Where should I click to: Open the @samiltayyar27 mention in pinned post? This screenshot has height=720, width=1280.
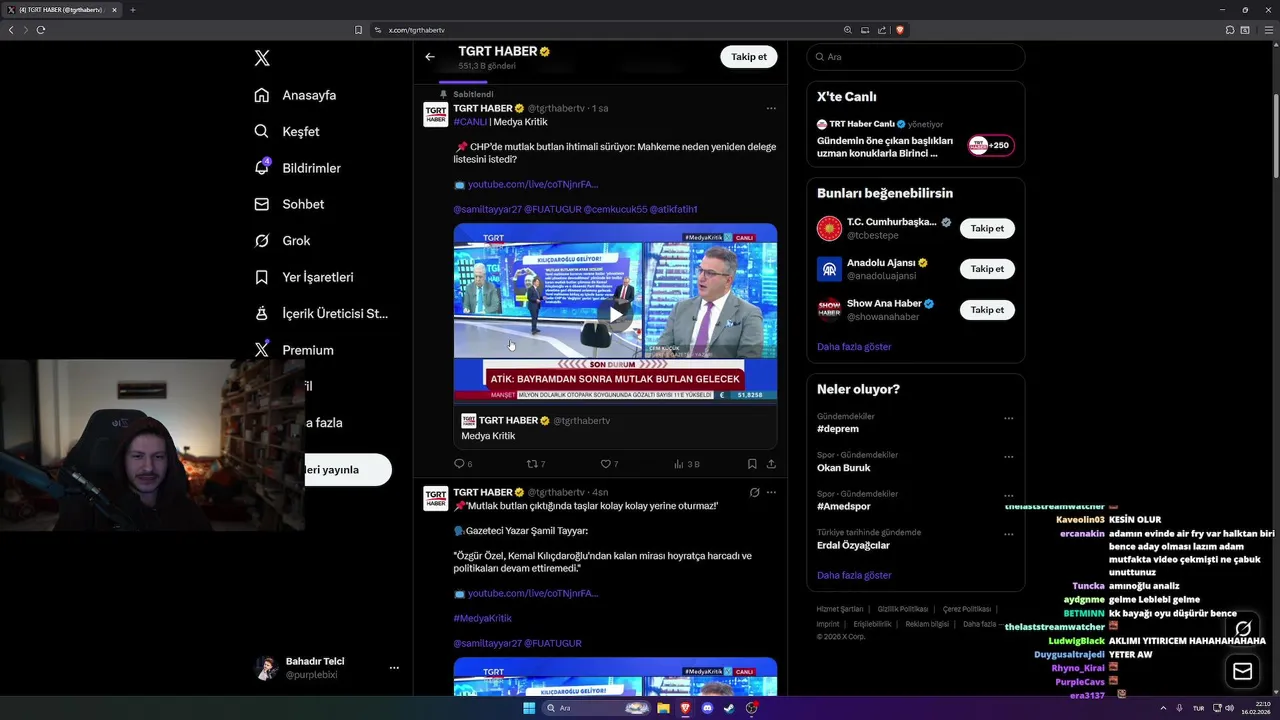487,209
